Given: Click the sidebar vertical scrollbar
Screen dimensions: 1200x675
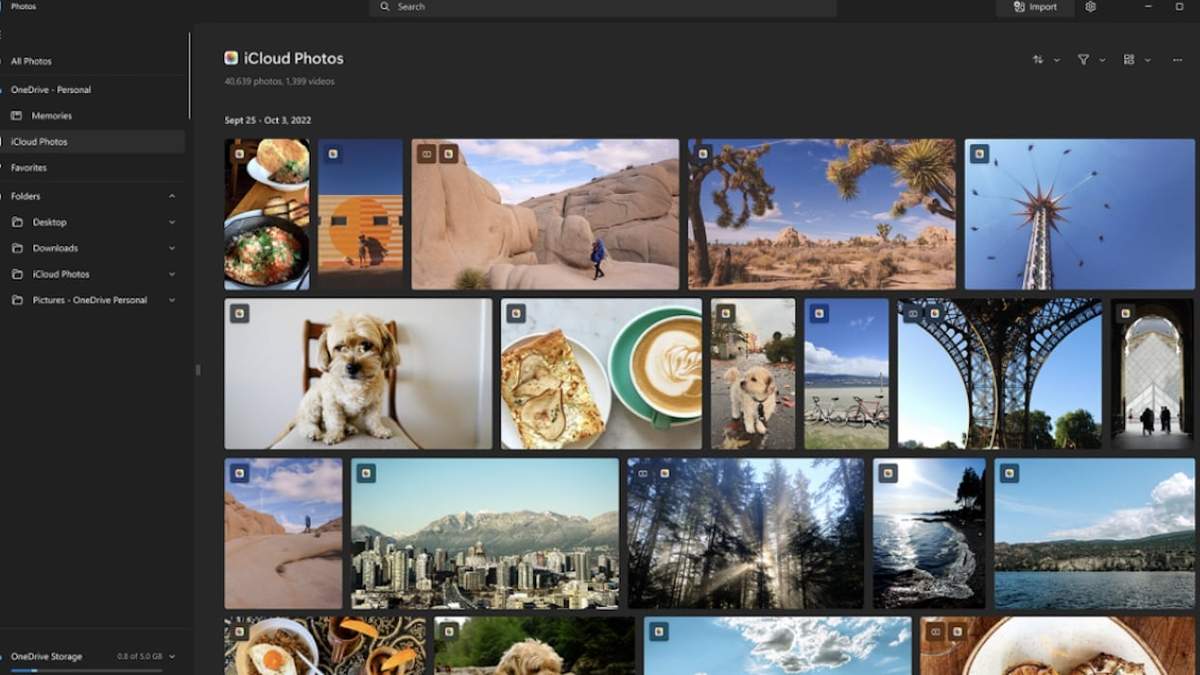Looking at the screenshot, I should click(x=189, y=75).
